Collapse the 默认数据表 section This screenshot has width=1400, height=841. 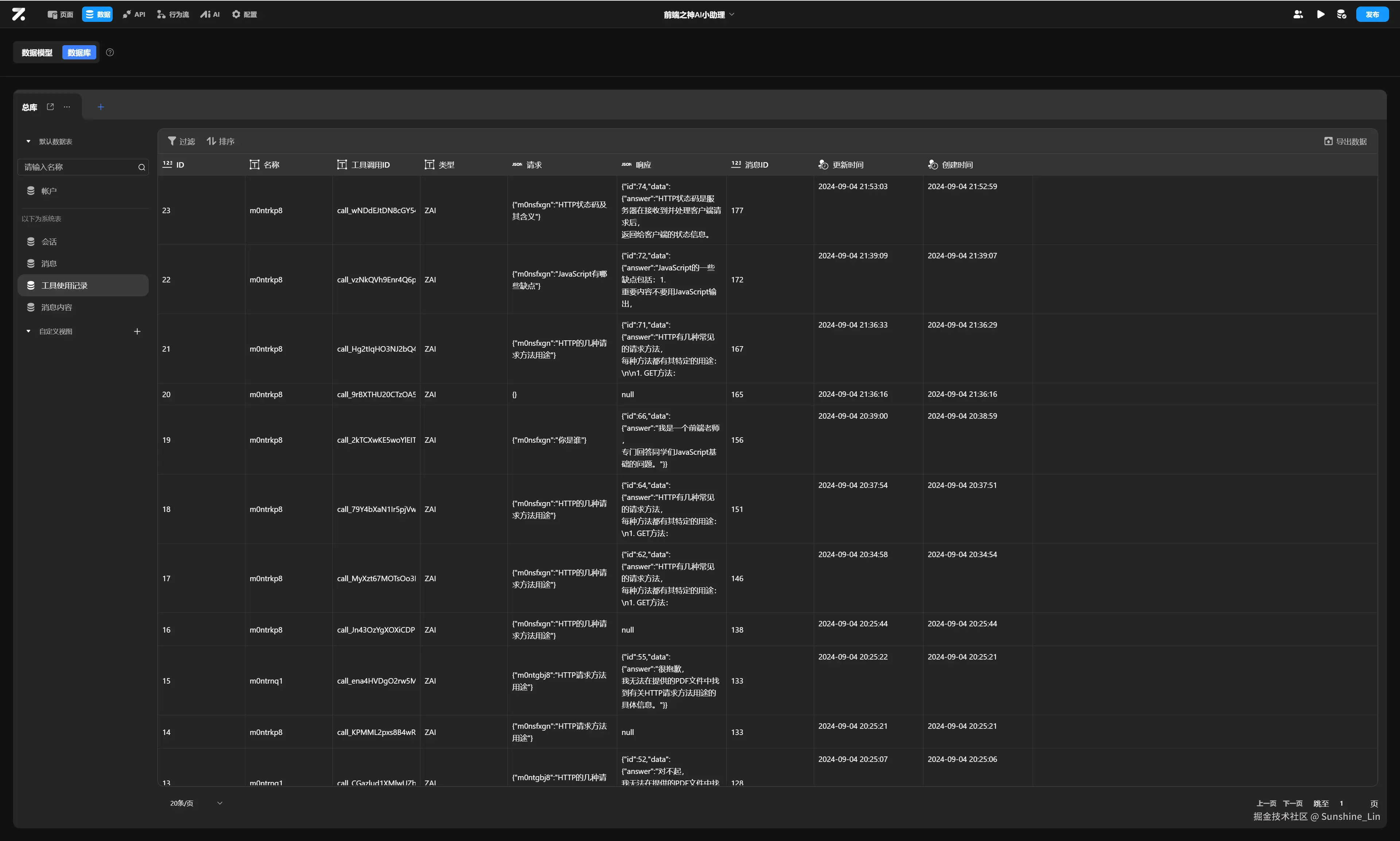point(28,141)
